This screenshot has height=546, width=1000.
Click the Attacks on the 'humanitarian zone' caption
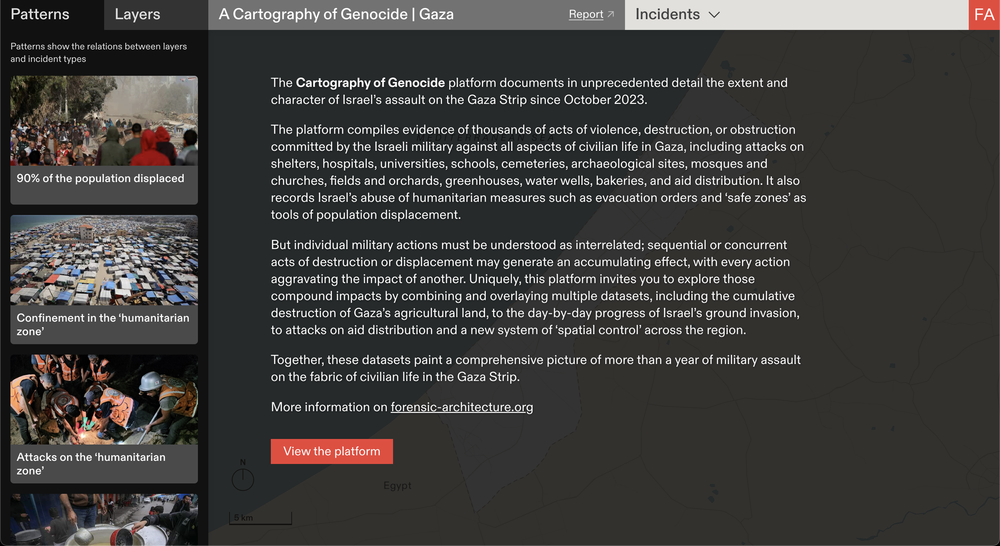tap(91, 464)
